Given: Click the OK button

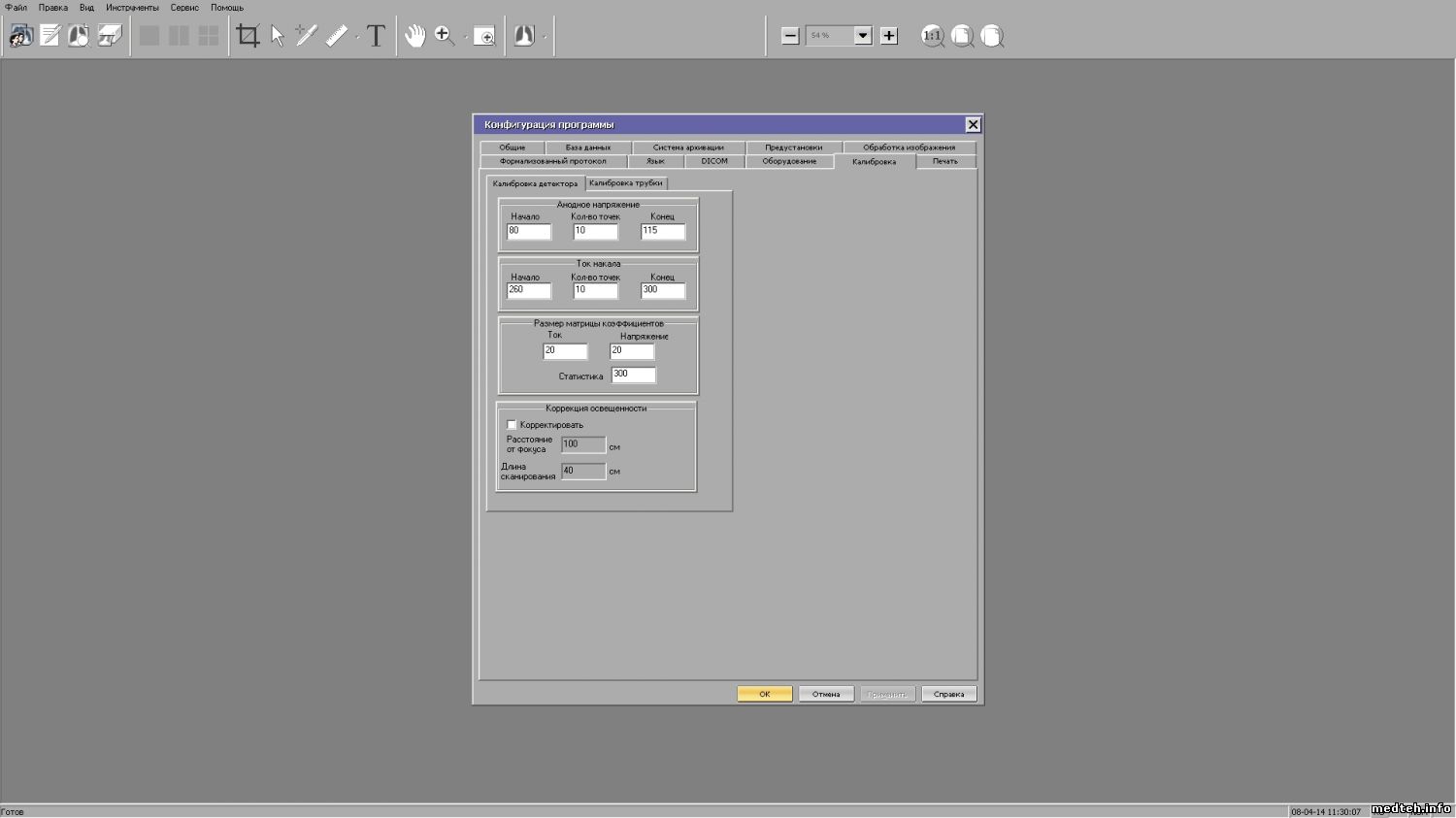Looking at the screenshot, I should point(764,694).
